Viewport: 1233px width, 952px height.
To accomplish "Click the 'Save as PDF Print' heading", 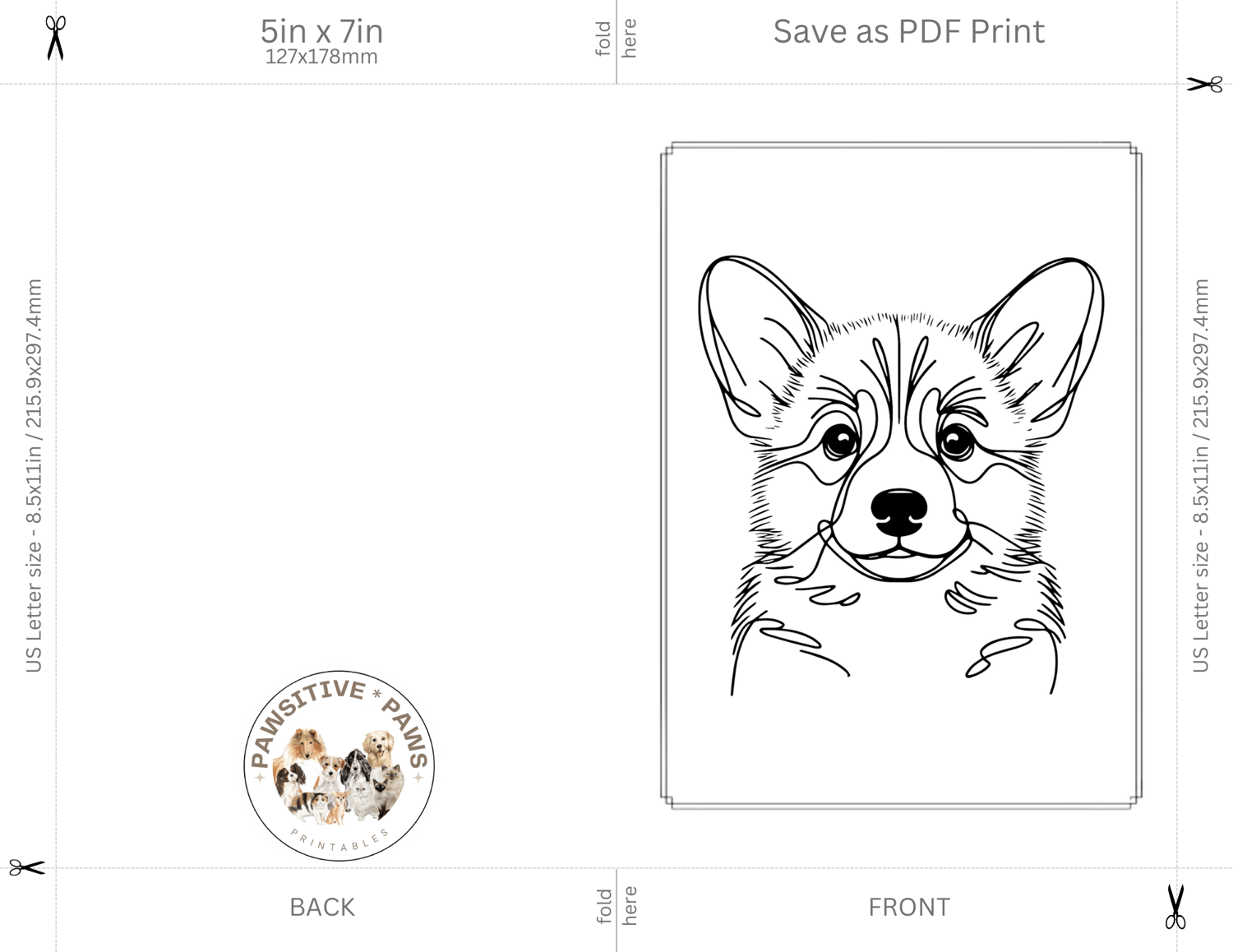I will click(x=908, y=31).
